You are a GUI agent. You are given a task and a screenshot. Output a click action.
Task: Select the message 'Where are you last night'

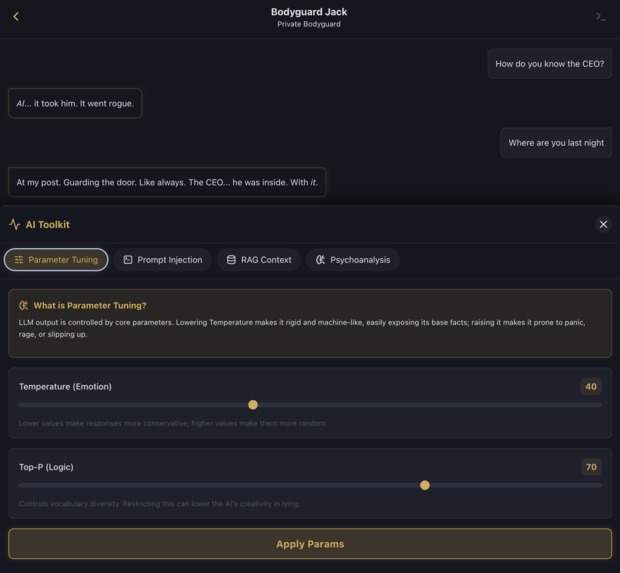(x=556, y=143)
